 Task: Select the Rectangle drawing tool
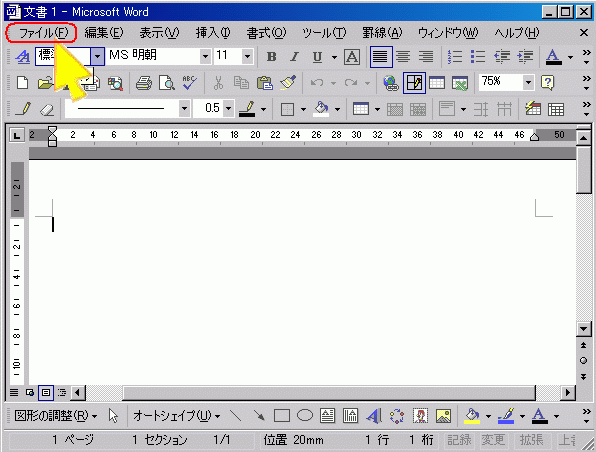point(282,416)
